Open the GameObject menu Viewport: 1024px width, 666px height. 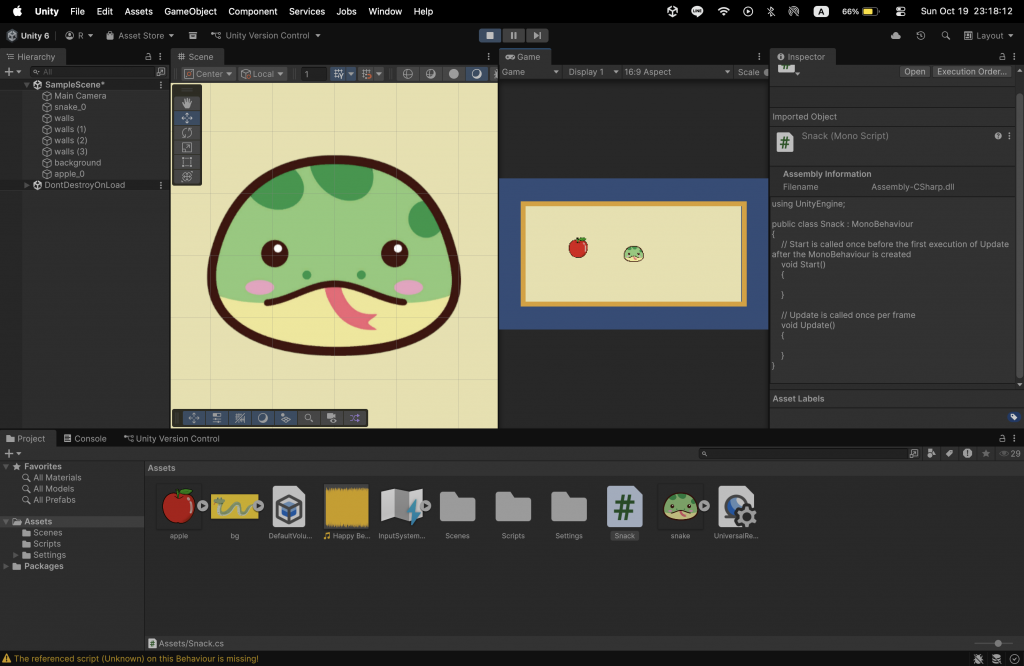tap(190, 11)
